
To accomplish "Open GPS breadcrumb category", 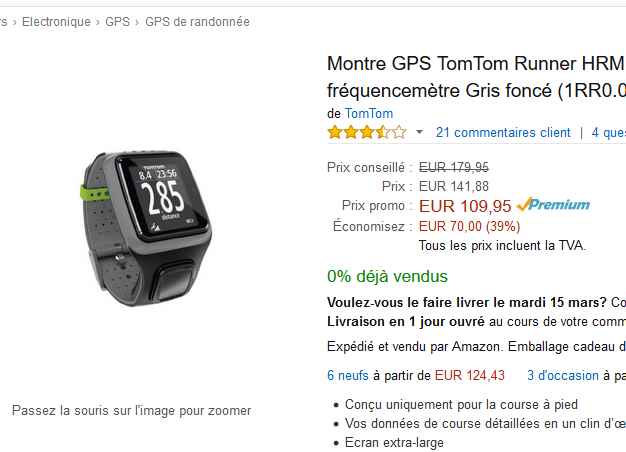I will [117, 22].
